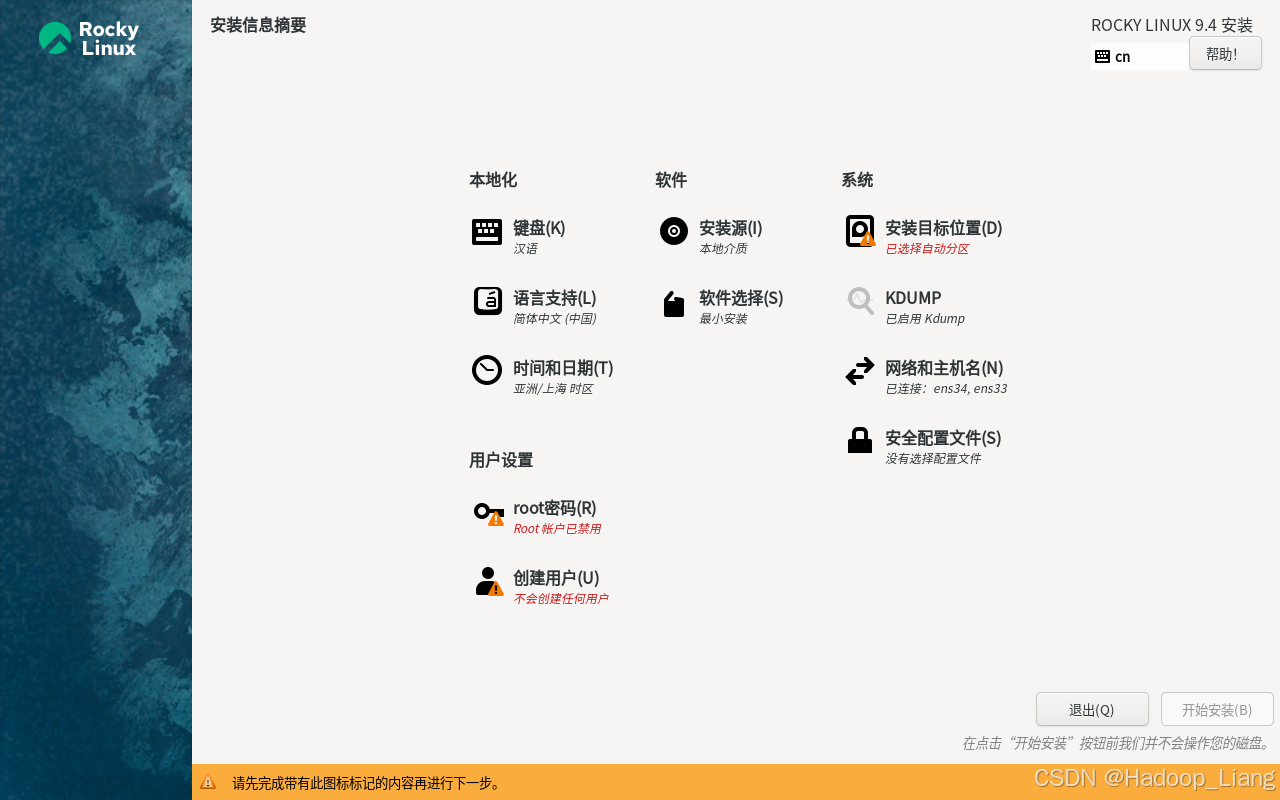
Task: Click the ROCKY LINUX 9.4 安装 heading
Action: tap(1172, 25)
